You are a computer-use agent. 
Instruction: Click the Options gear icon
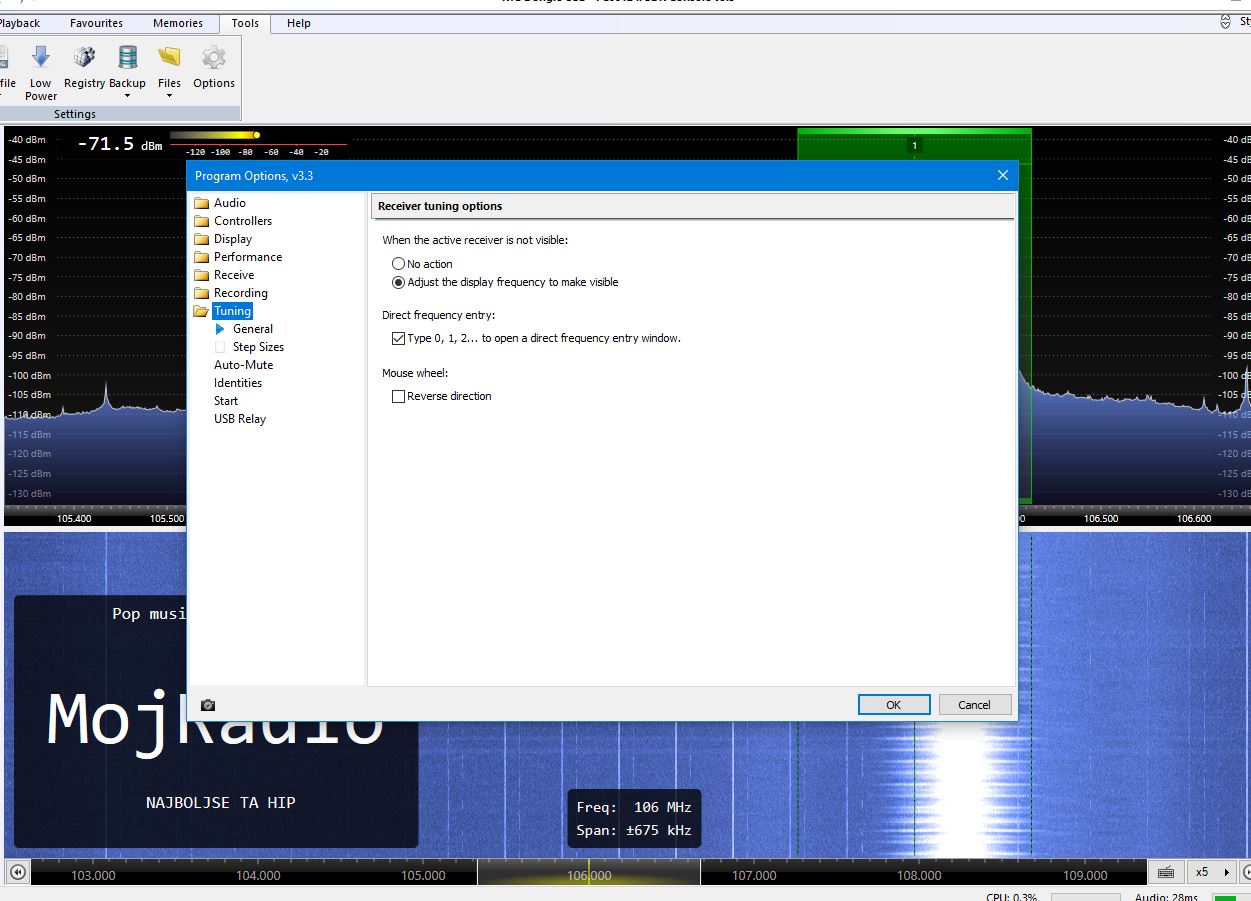[x=213, y=58]
